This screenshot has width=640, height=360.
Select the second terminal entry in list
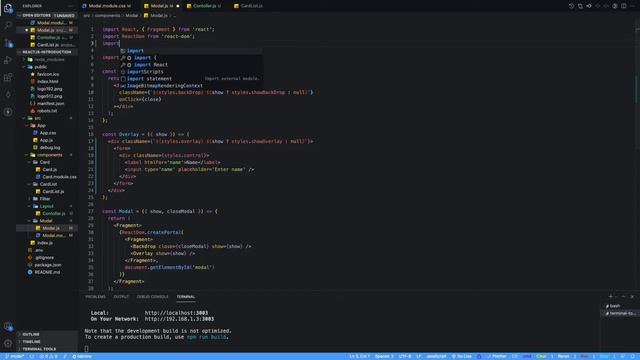(620, 313)
